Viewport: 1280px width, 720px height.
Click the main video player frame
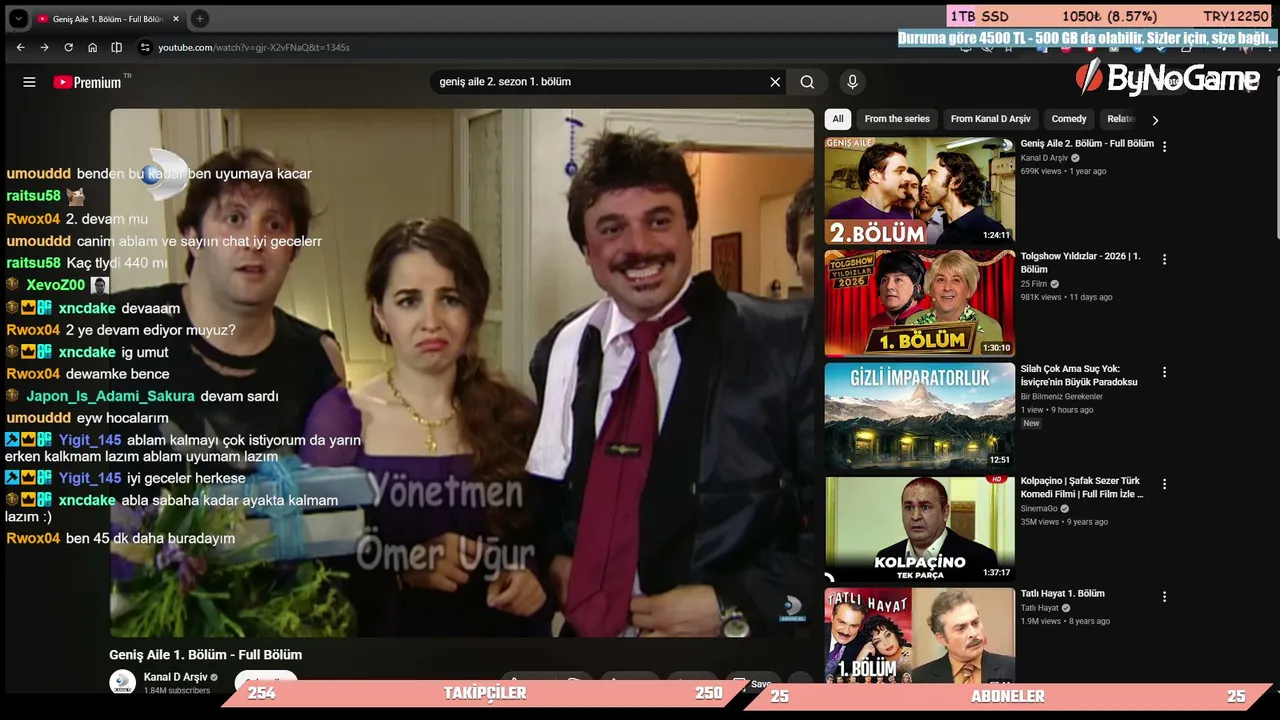pos(462,373)
